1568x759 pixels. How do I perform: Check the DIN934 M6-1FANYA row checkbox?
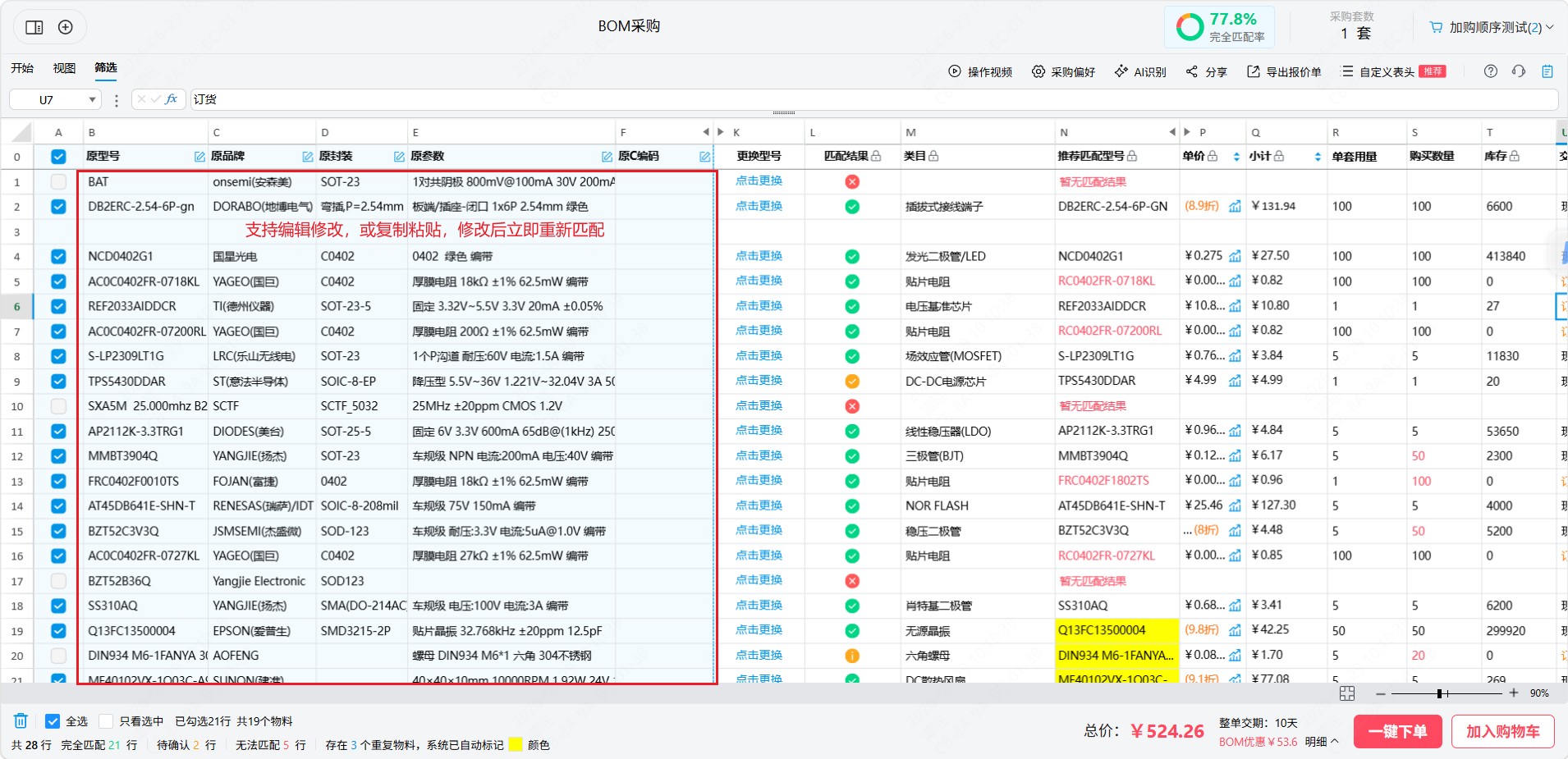(58, 656)
